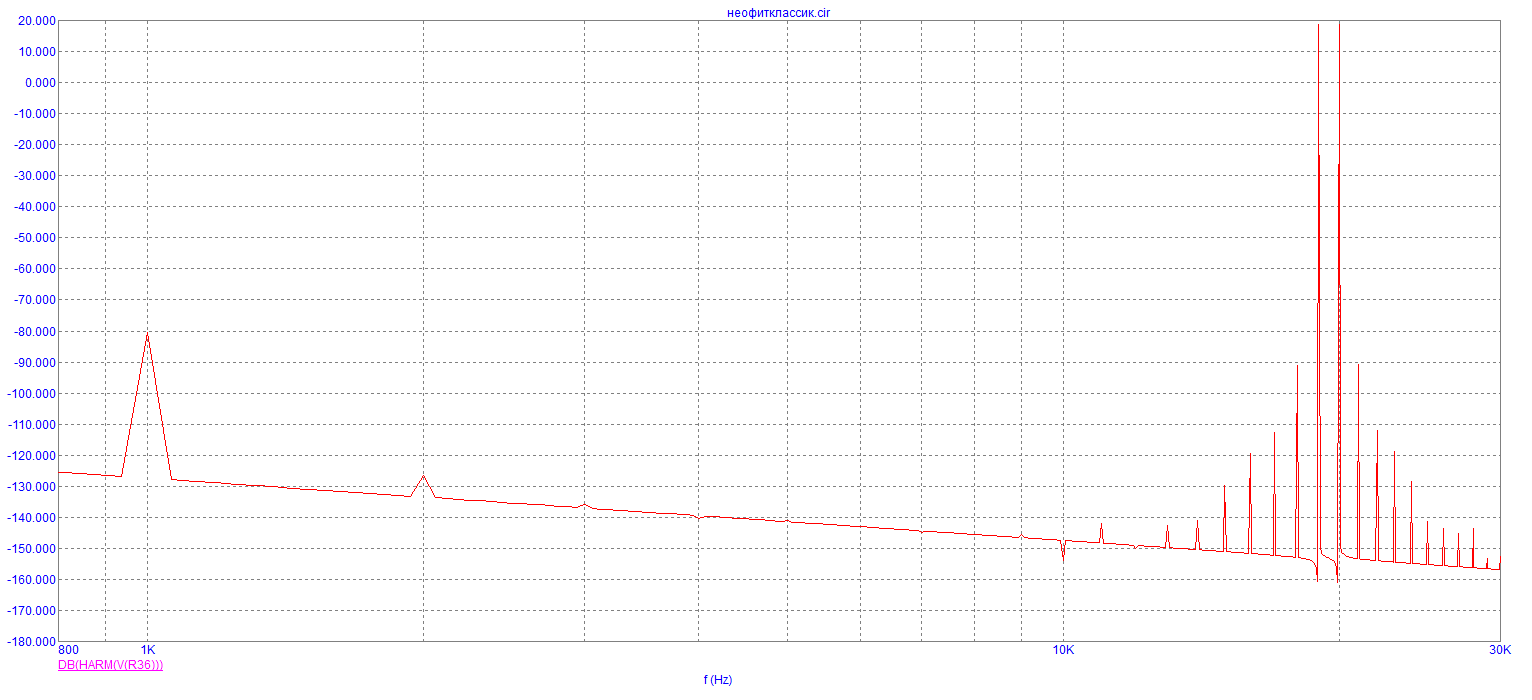Click the -150.000 y-axis label
Viewport: 1532px width, 700px height.
click(x=31, y=548)
